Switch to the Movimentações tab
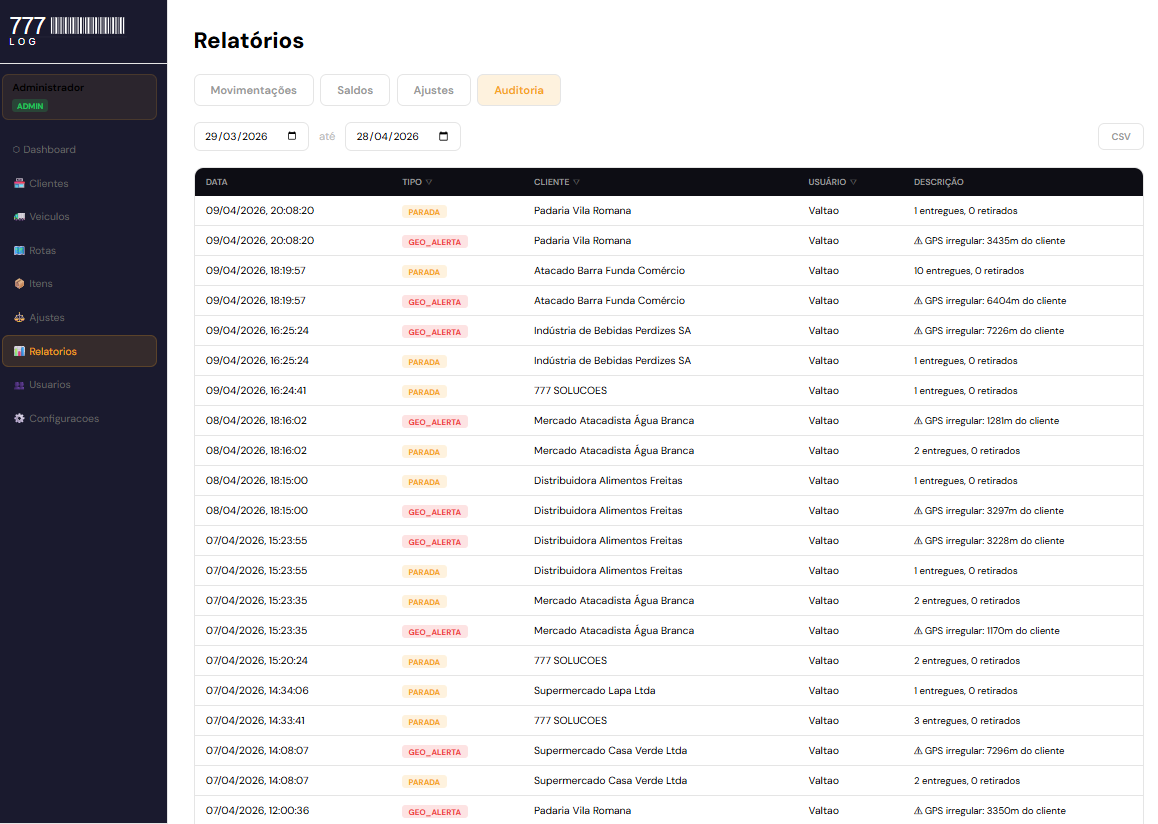Viewport: 1158px width, 824px height. (x=253, y=90)
